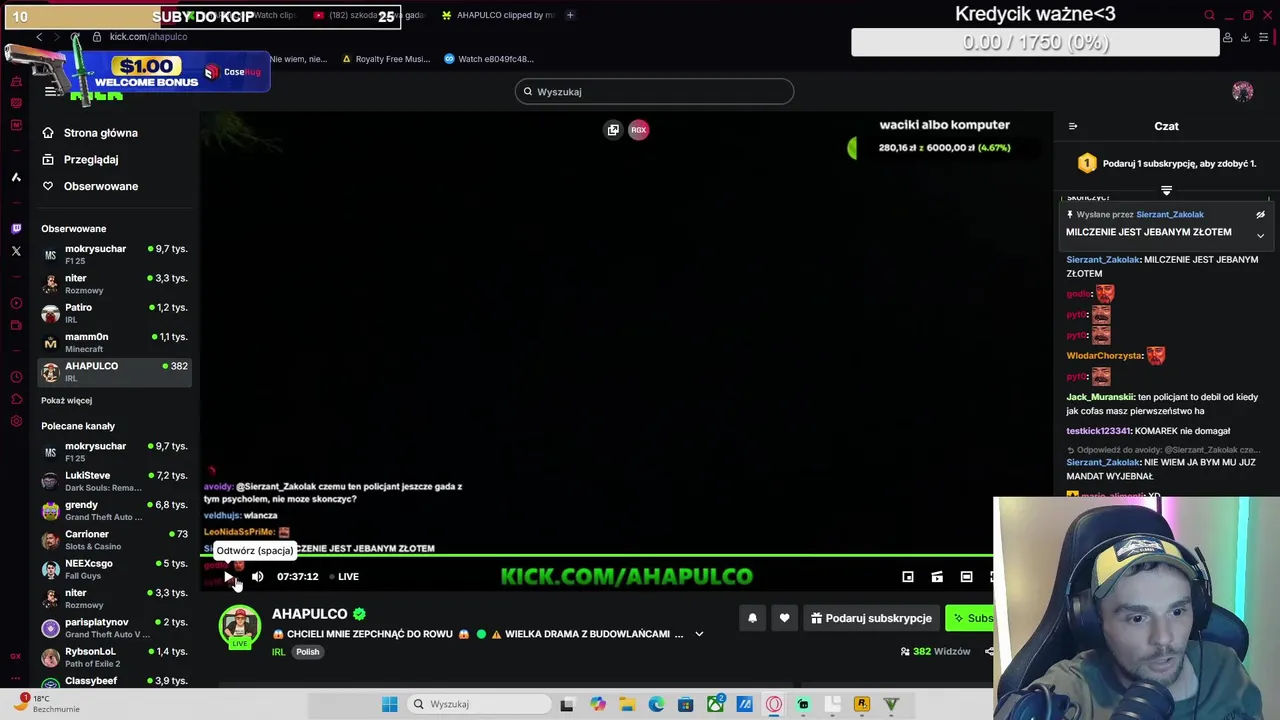
Task: Open File Explorer from the taskbar
Action: [x=627, y=704]
